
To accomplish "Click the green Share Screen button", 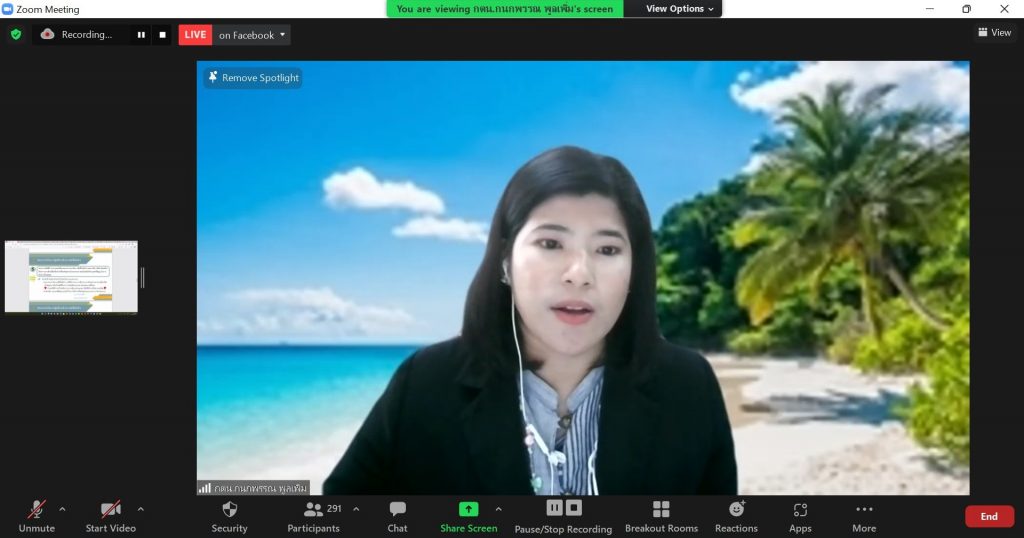I will [468, 516].
